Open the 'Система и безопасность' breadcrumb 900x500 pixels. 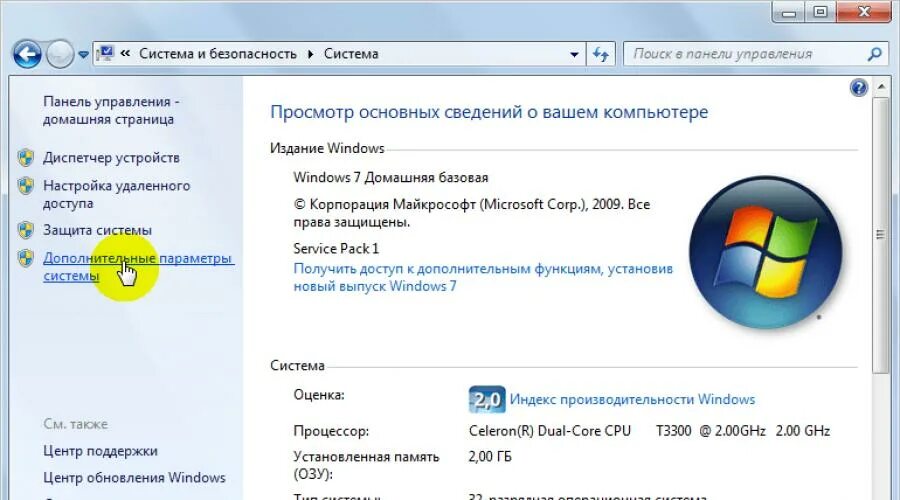(218, 54)
